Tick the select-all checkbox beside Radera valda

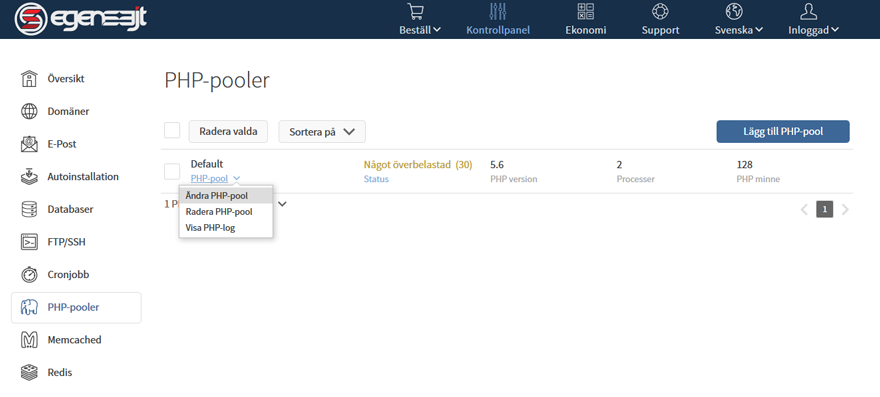click(x=172, y=130)
